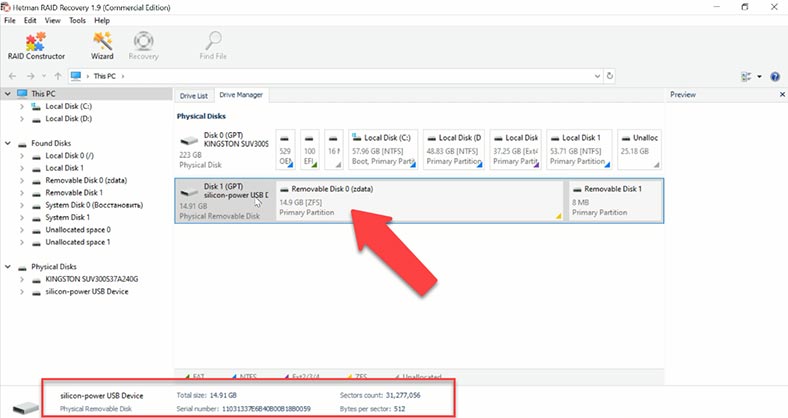Select Disk 1 (GPT) silicon-power disk
This screenshot has width=788, height=418.
point(224,201)
